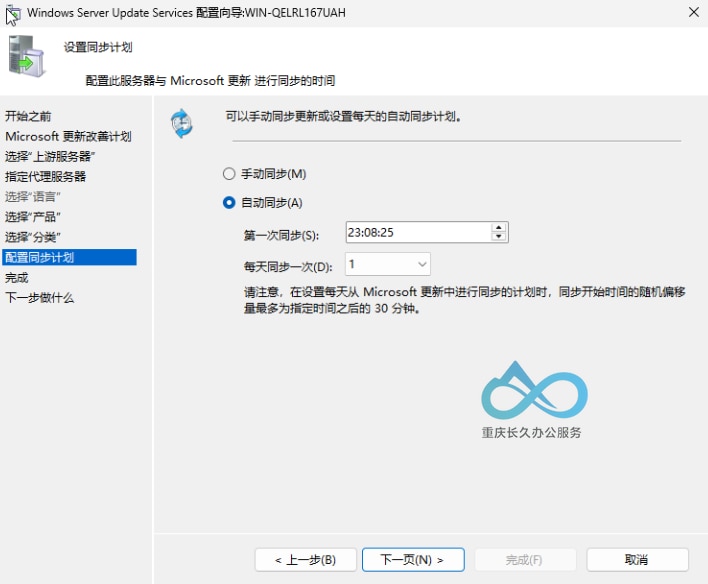The height and width of the screenshot is (584, 708).
Task: Click the 下一页(N) button
Action: pos(413,560)
